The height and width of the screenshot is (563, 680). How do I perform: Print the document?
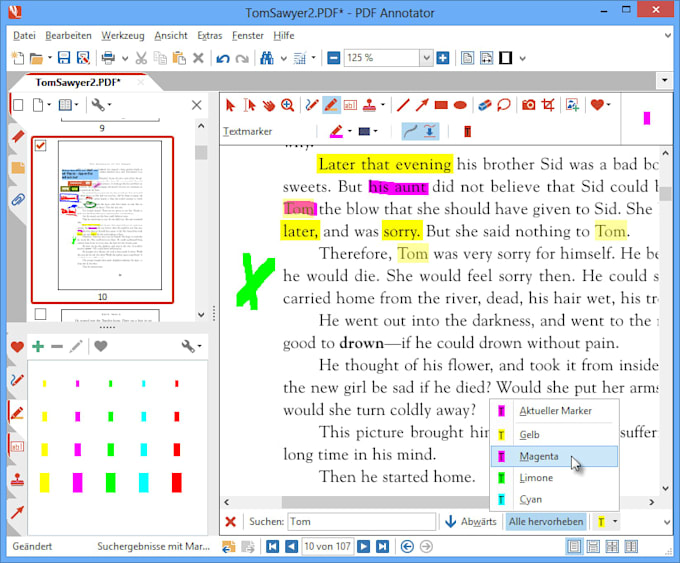coord(108,58)
